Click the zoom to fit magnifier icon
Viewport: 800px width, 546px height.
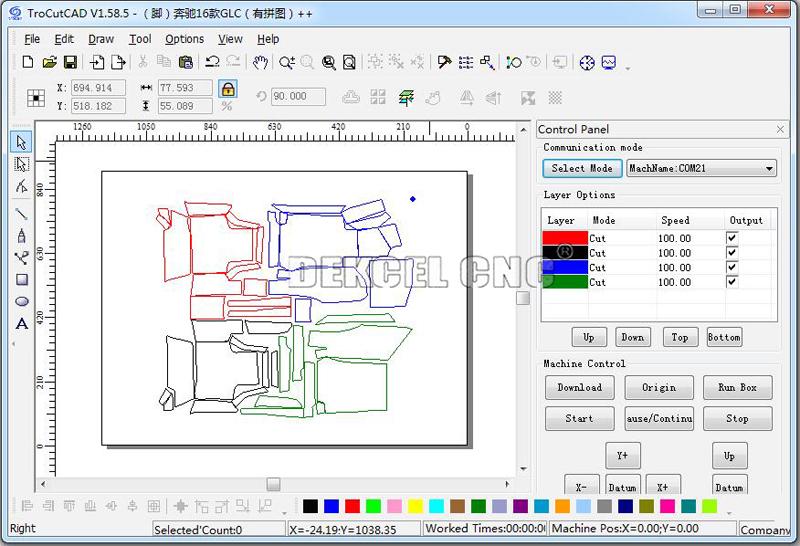coord(349,62)
